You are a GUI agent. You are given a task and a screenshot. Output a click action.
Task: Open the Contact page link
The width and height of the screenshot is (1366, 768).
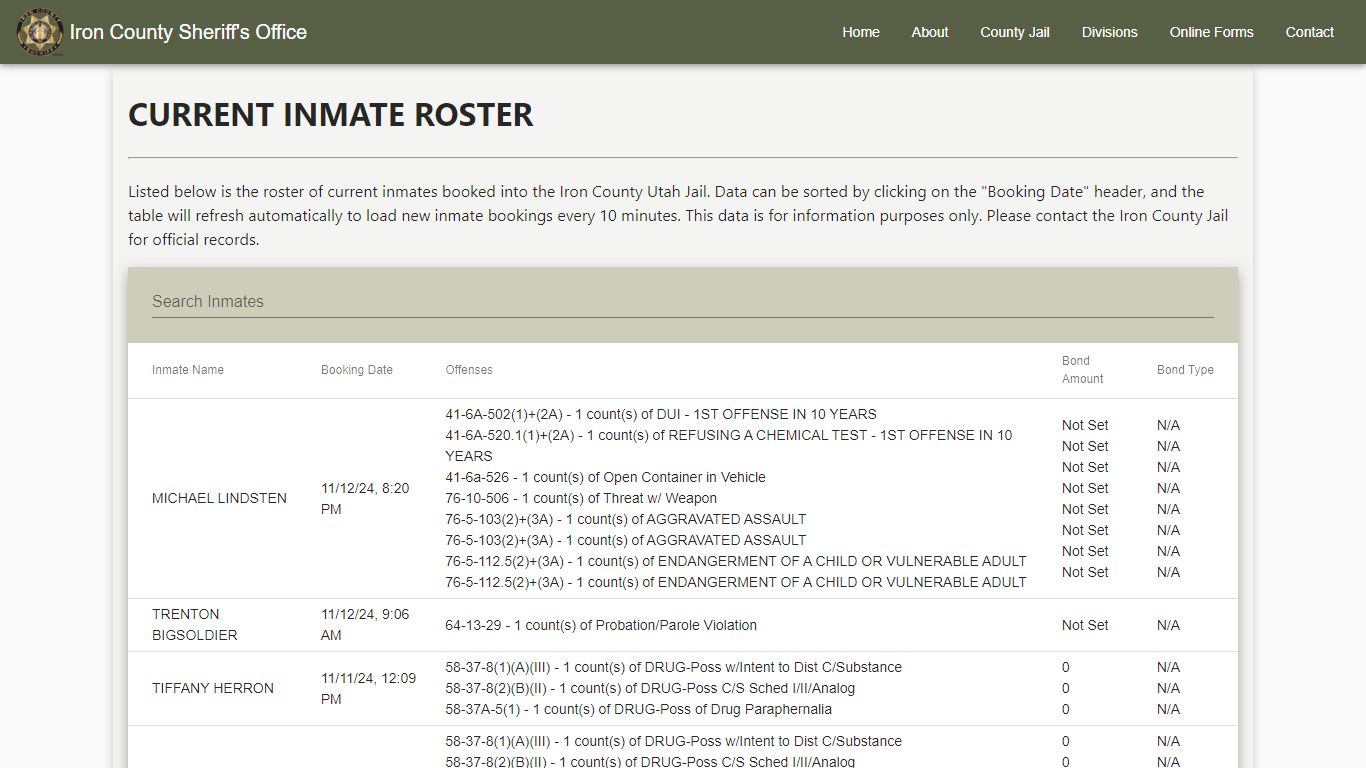point(1310,32)
